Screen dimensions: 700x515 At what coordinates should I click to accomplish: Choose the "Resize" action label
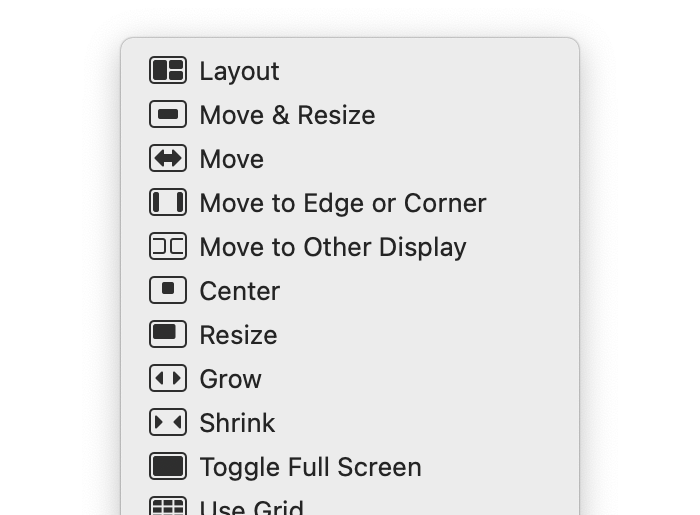pos(238,335)
